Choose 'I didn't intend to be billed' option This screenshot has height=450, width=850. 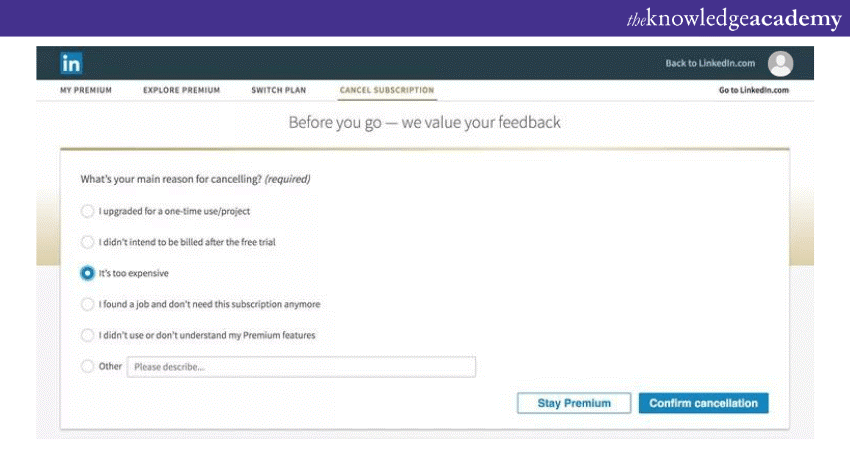87,242
